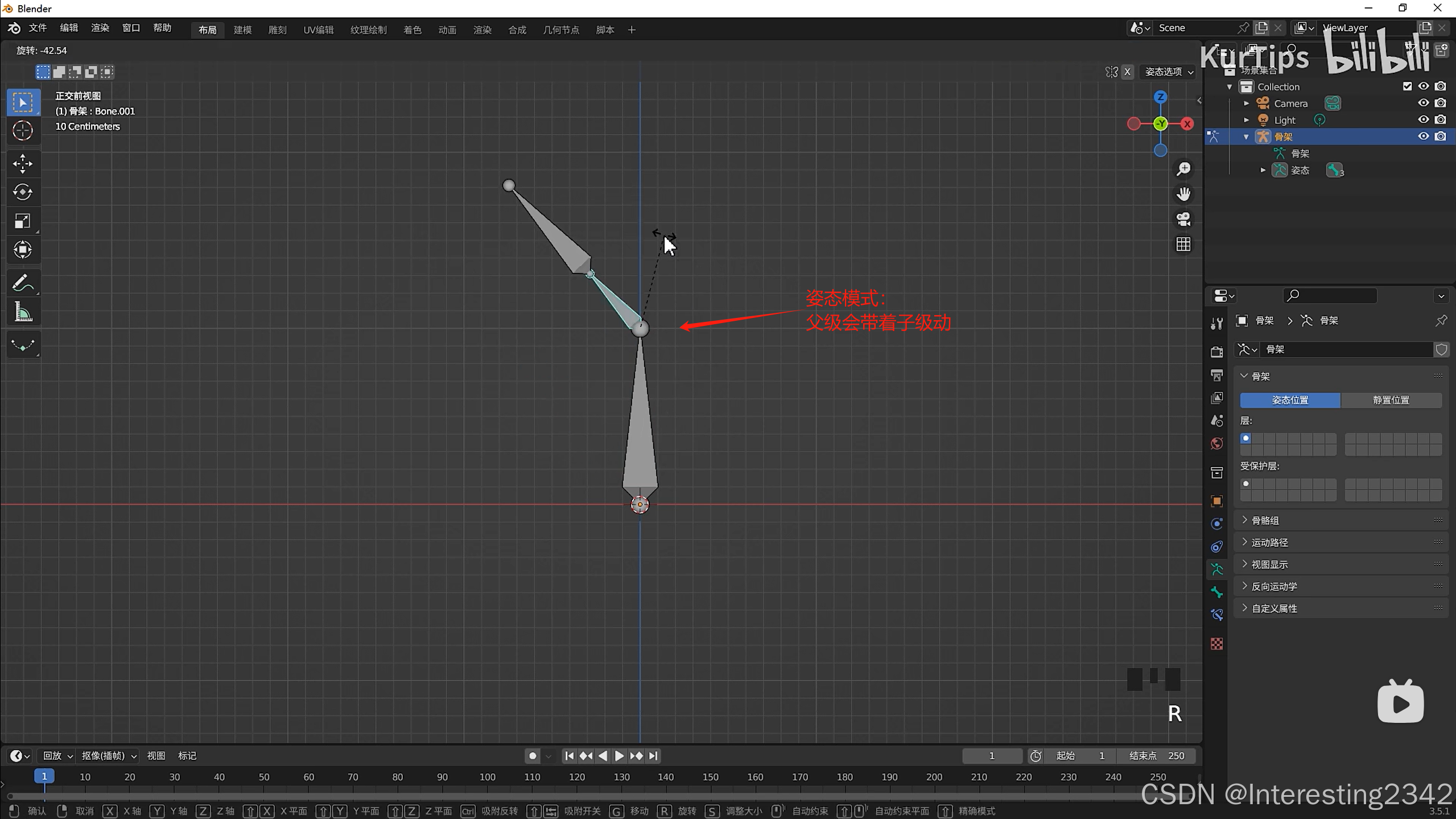Select the Scale tool icon
1456x819 pixels.
click(x=23, y=221)
